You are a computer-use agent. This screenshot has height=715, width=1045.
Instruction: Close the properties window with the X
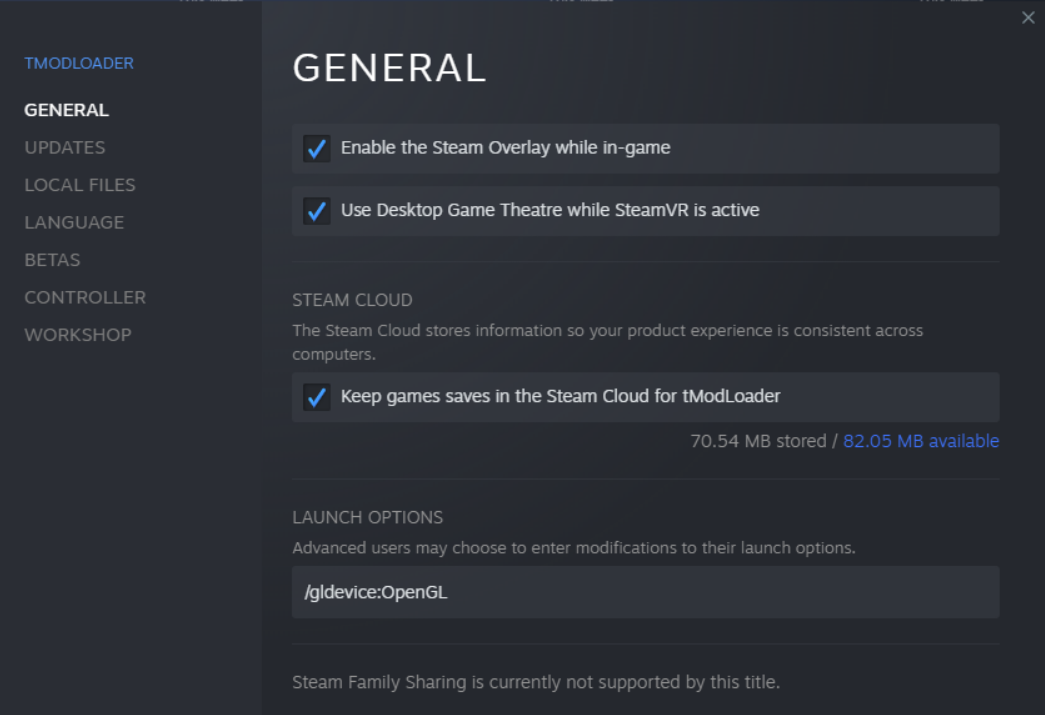click(x=1028, y=18)
